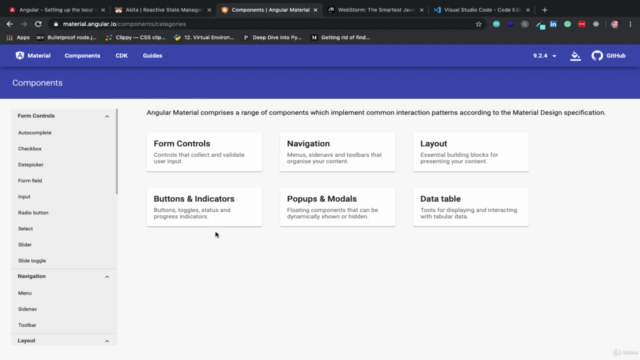
Task: Click the LinkedIn extension icon
Action: coord(553,24)
